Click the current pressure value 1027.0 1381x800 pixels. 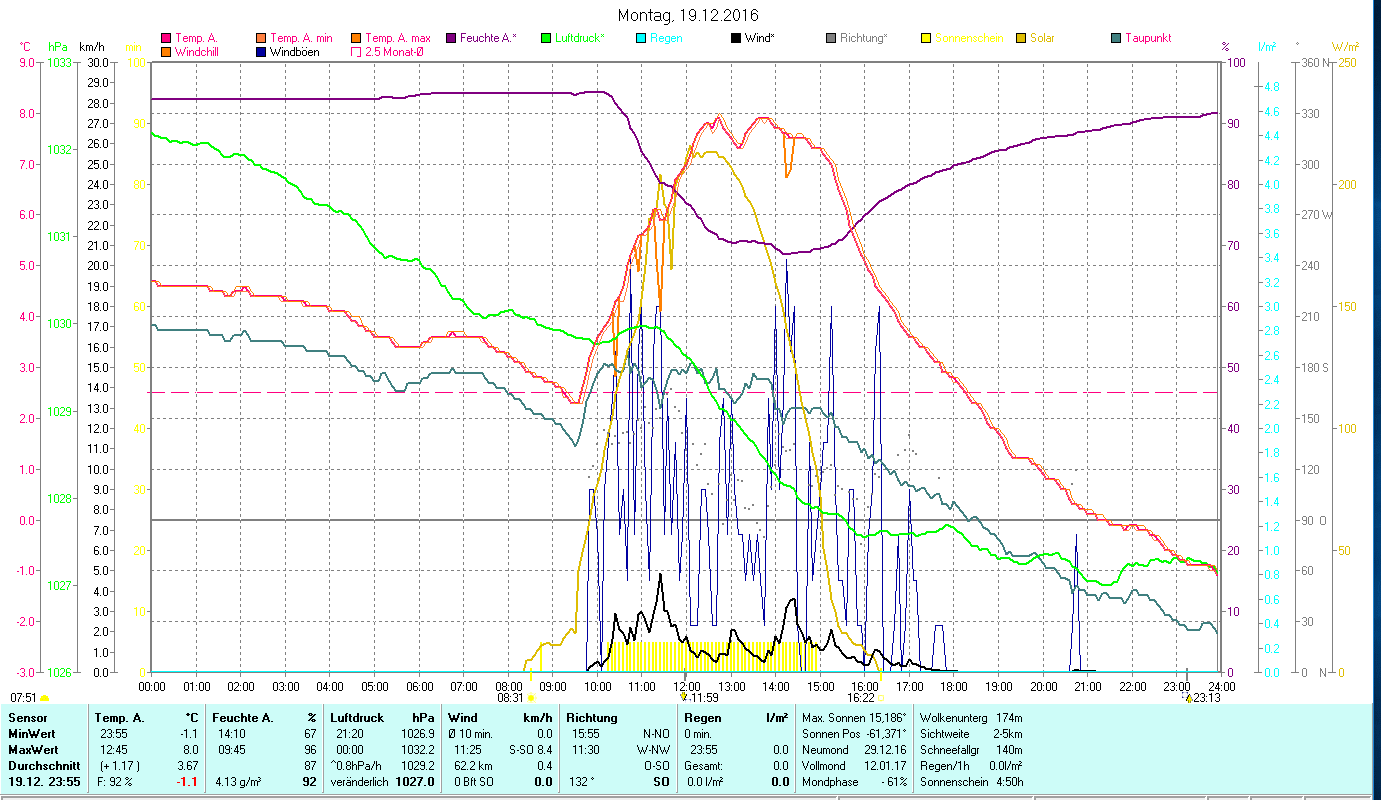click(x=414, y=781)
